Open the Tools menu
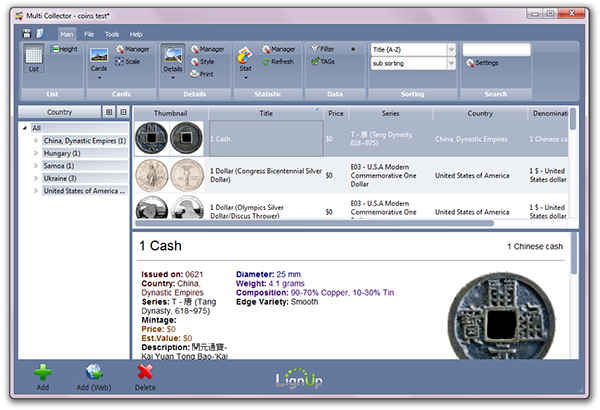Image resolution: width=600 pixels, height=410 pixels. click(112, 34)
